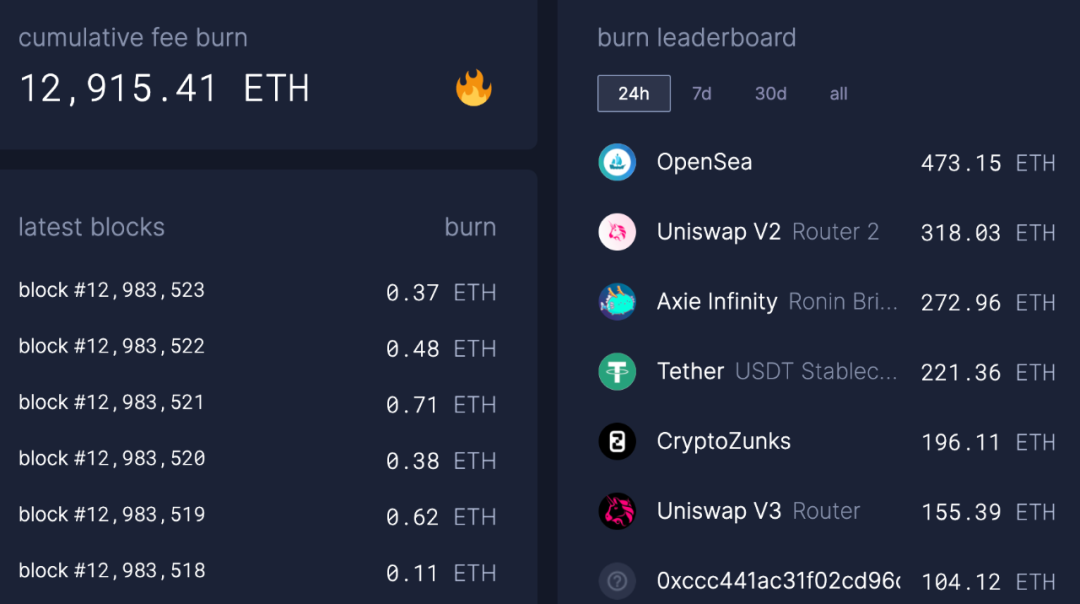The height and width of the screenshot is (604, 1080).
Task: Click the 12,915.41 ETH cumulative burn value
Action: click(x=164, y=89)
